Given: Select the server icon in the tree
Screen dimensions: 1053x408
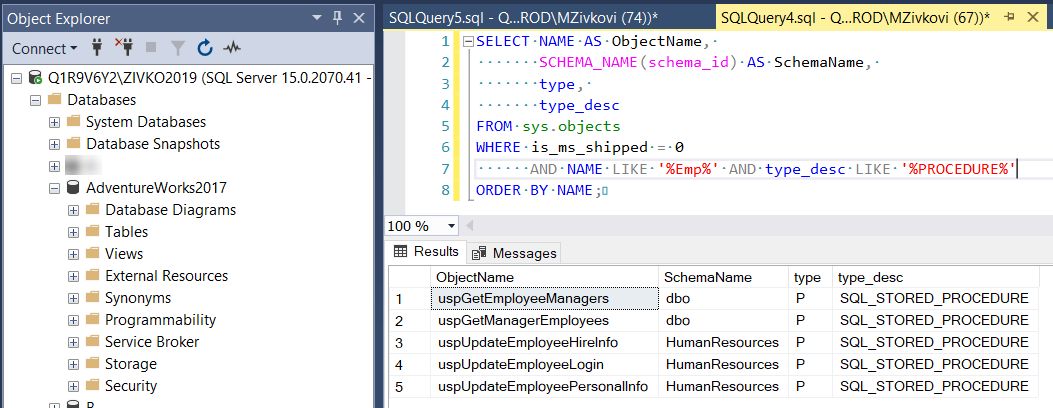Looking at the screenshot, I should (x=36, y=79).
